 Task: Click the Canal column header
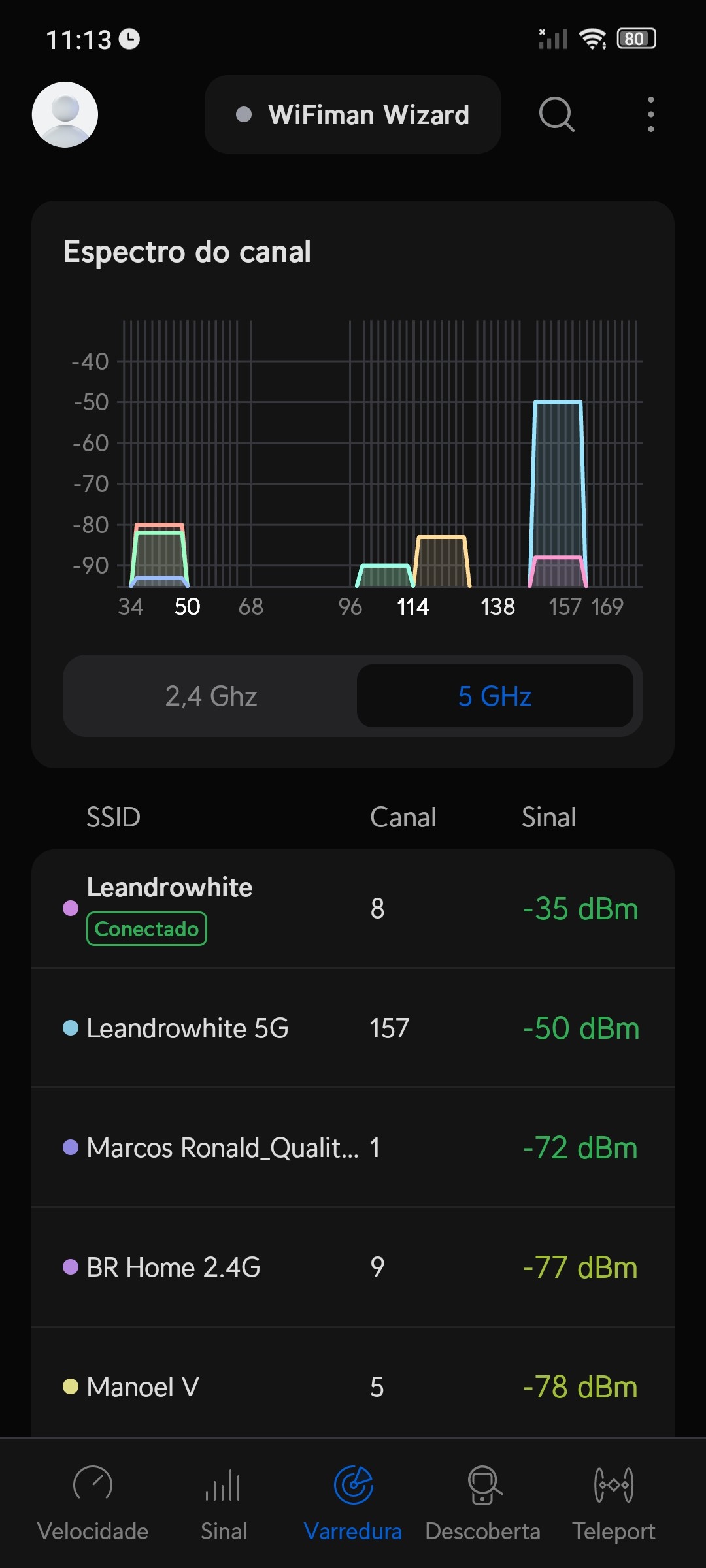coord(403,817)
